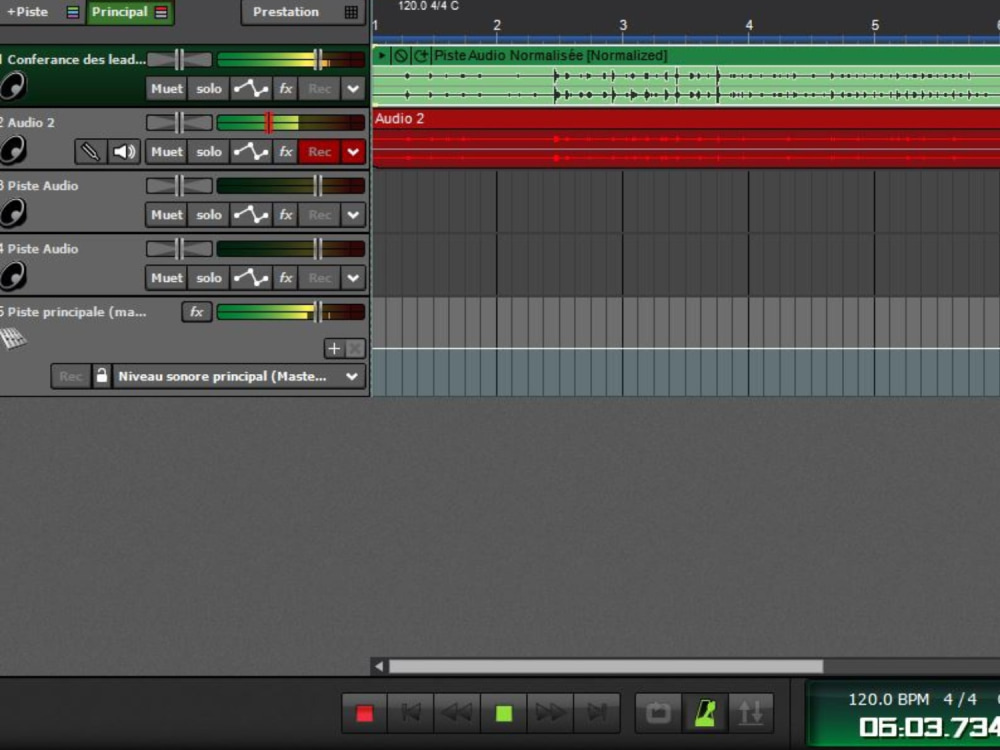Arm Rec on track 3 Piste Audio

click(x=320, y=215)
